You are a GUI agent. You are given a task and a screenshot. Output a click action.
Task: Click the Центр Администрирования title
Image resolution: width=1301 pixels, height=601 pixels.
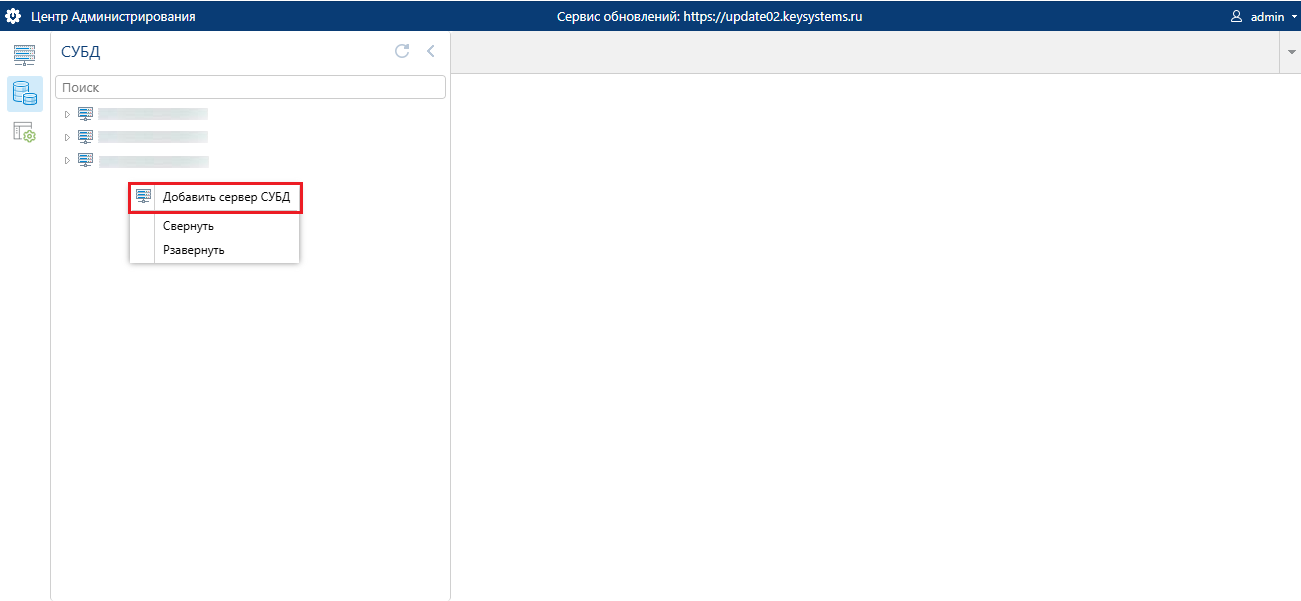coord(114,17)
